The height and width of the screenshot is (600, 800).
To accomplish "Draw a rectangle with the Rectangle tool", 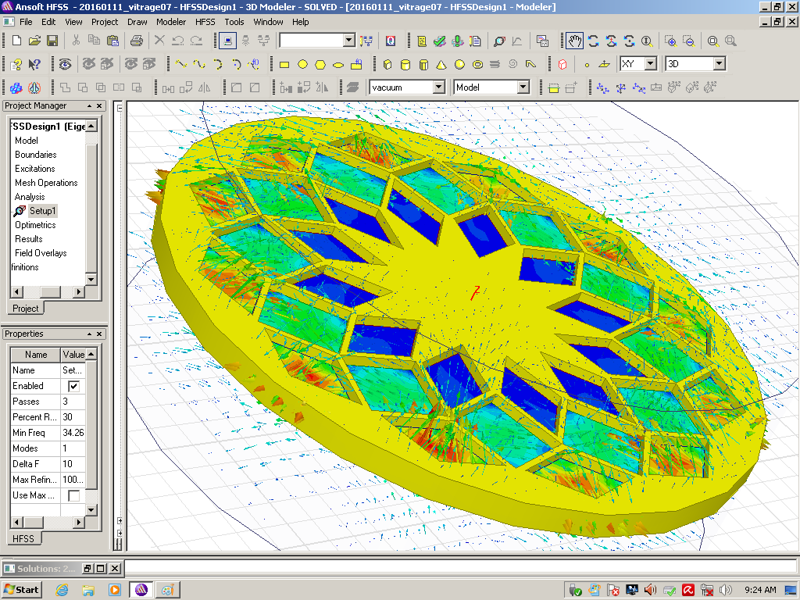I will click(x=285, y=64).
